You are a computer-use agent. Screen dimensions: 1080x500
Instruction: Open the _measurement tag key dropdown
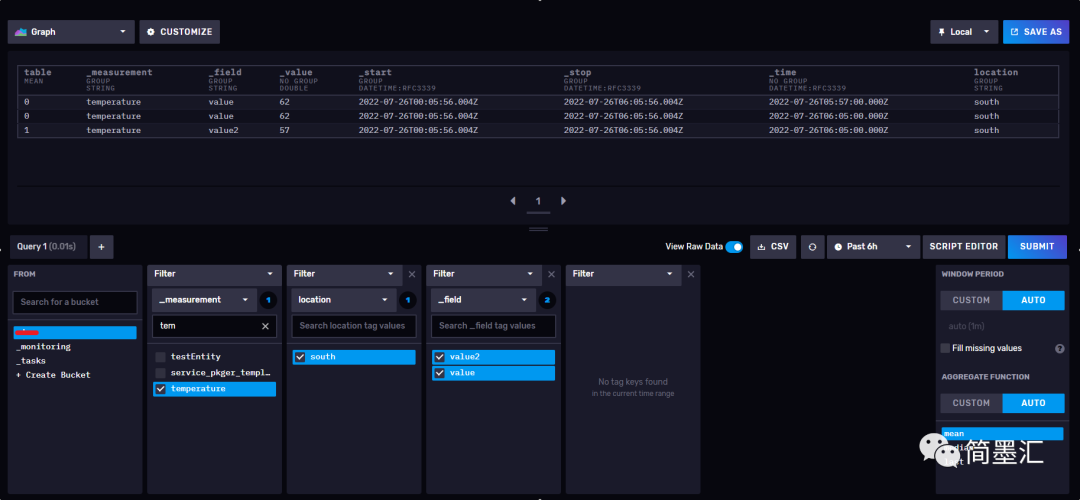tap(204, 300)
